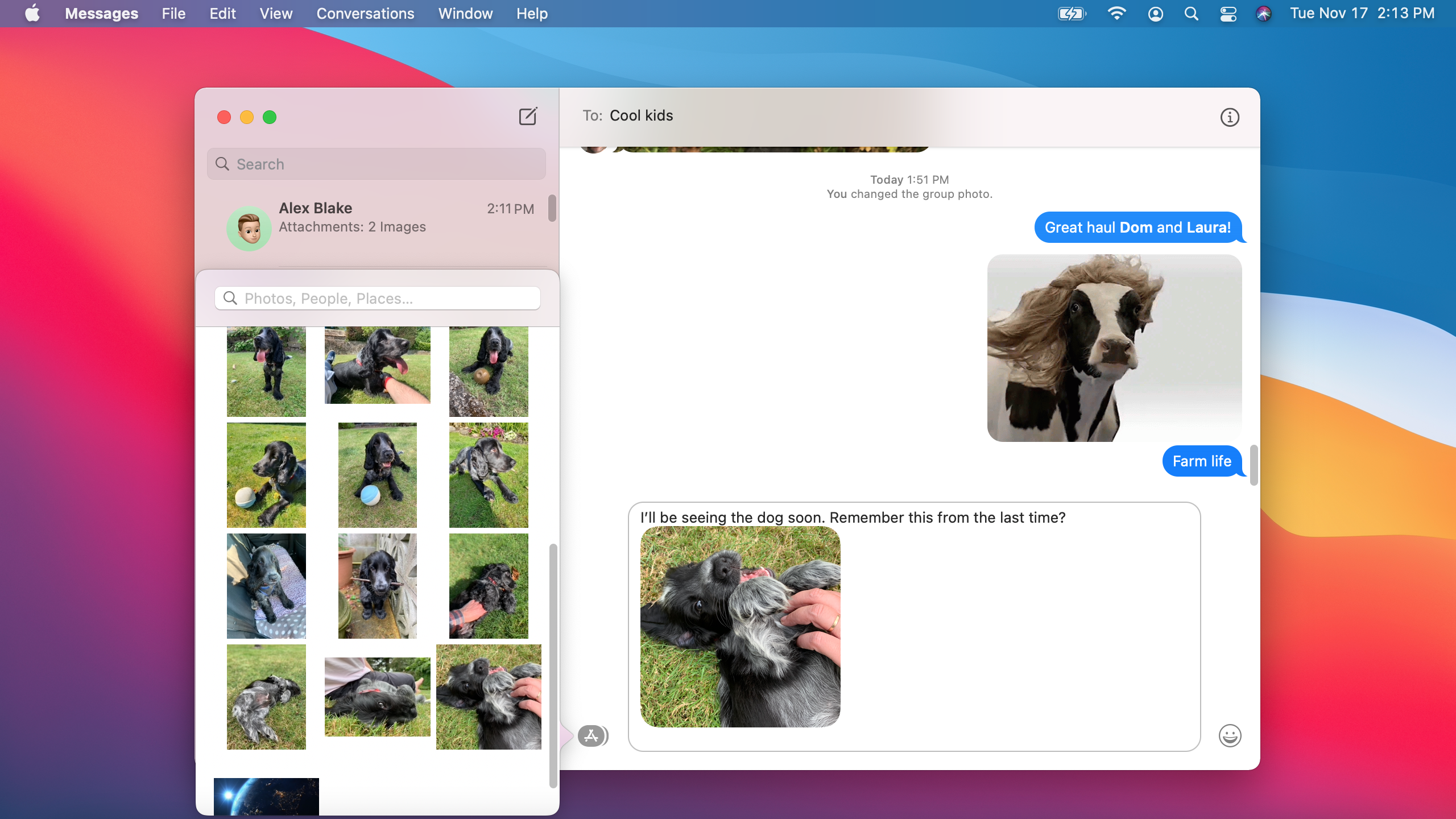Select the Earth from space photo
The height and width of the screenshot is (819, 1456).
[266, 796]
